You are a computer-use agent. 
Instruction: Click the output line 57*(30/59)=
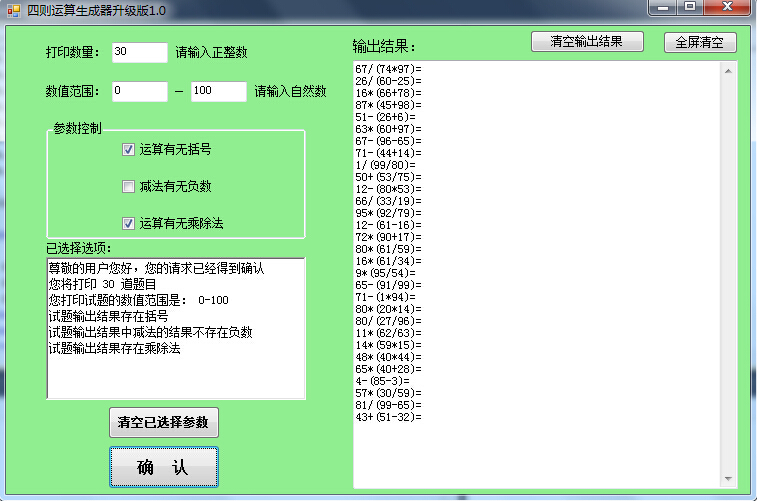point(388,393)
